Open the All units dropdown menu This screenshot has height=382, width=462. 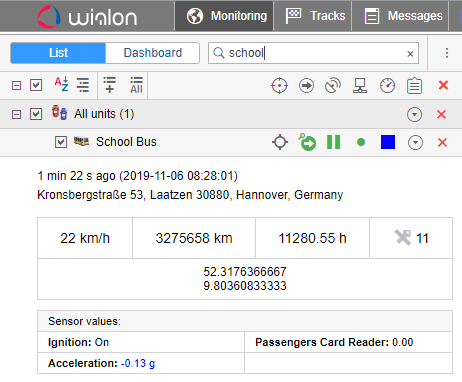[414, 115]
